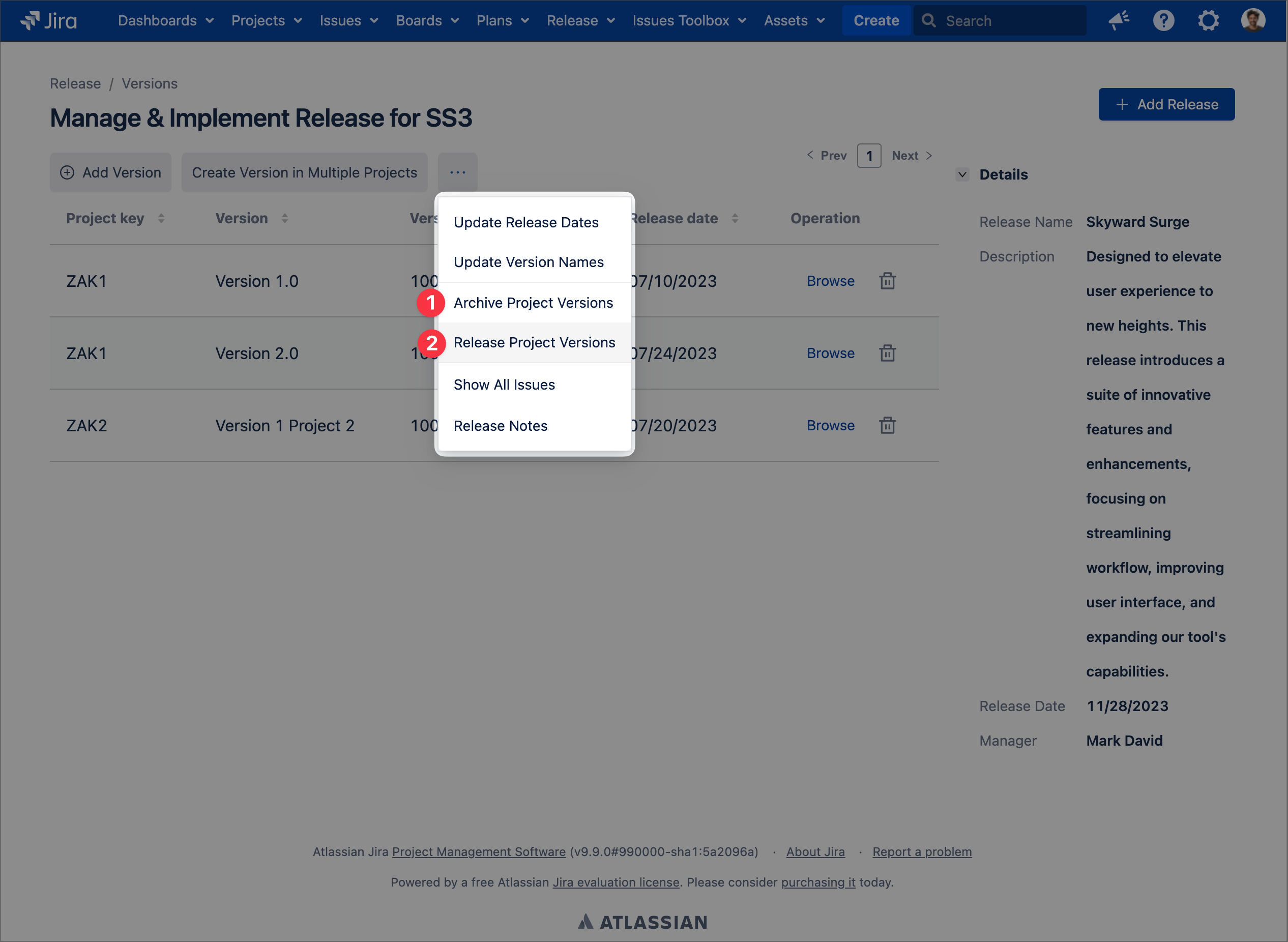Open the Issues Toolbox dropdown
The height and width of the screenshot is (942, 1288).
pyautogui.click(x=689, y=20)
